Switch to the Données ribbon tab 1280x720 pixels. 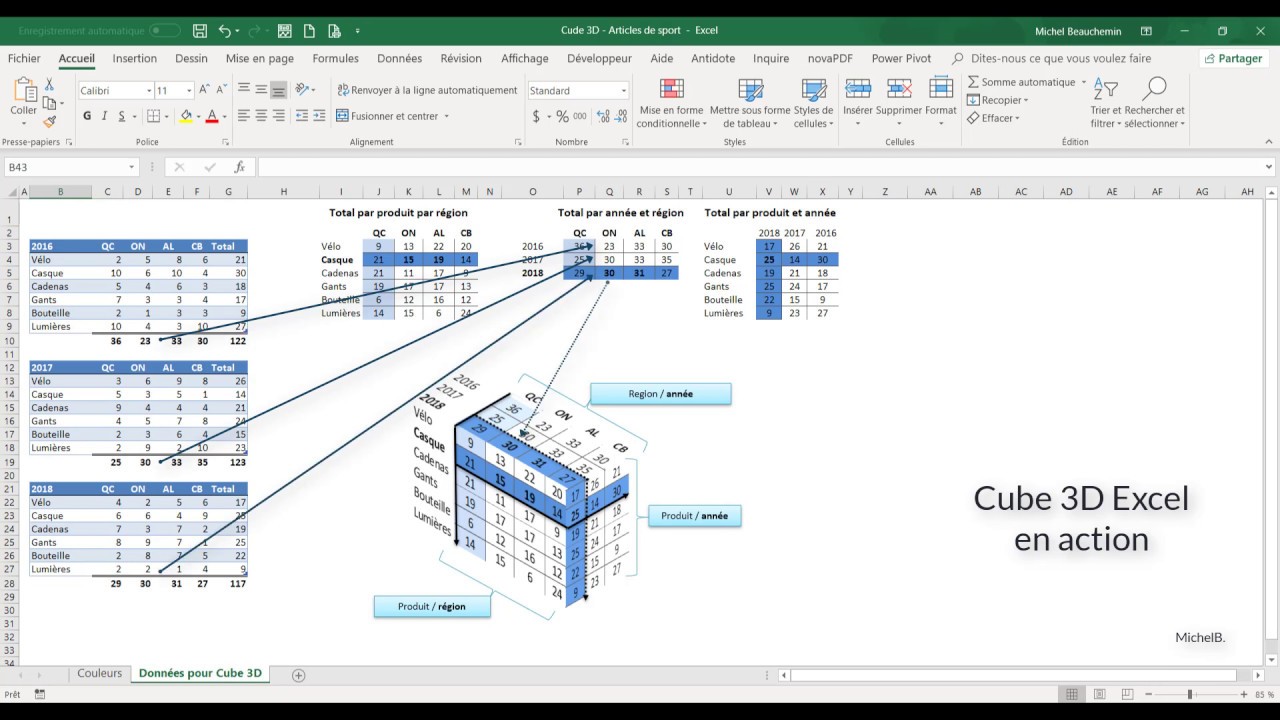click(x=399, y=58)
